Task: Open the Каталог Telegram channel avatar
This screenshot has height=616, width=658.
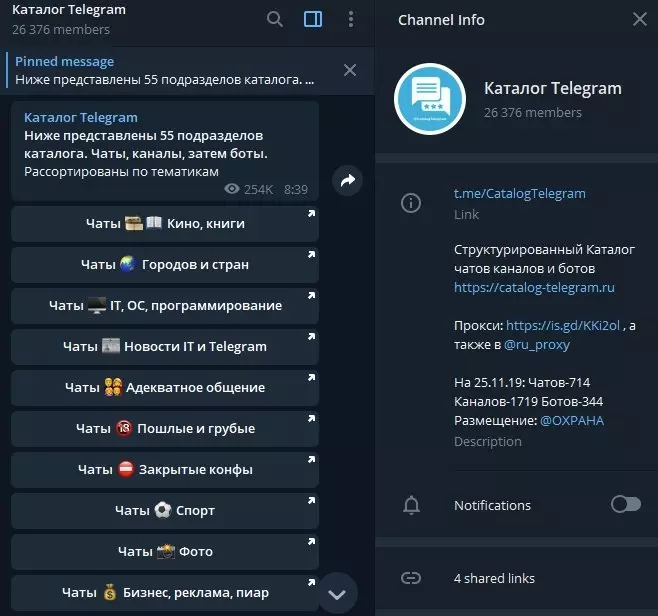Action: (430, 99)
